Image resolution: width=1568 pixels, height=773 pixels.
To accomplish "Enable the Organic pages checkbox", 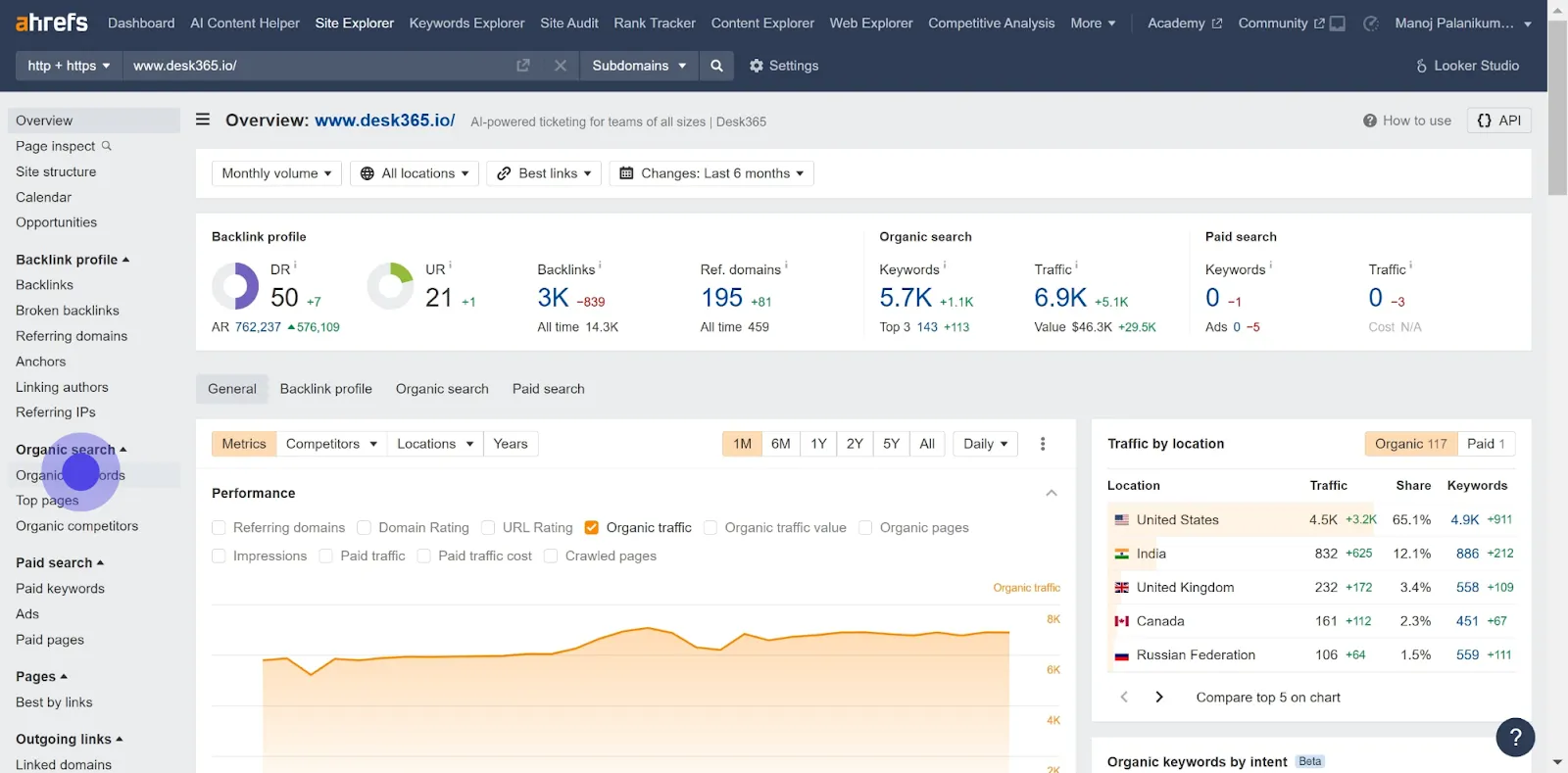I will pyautogui.click(x=865, y=527).
